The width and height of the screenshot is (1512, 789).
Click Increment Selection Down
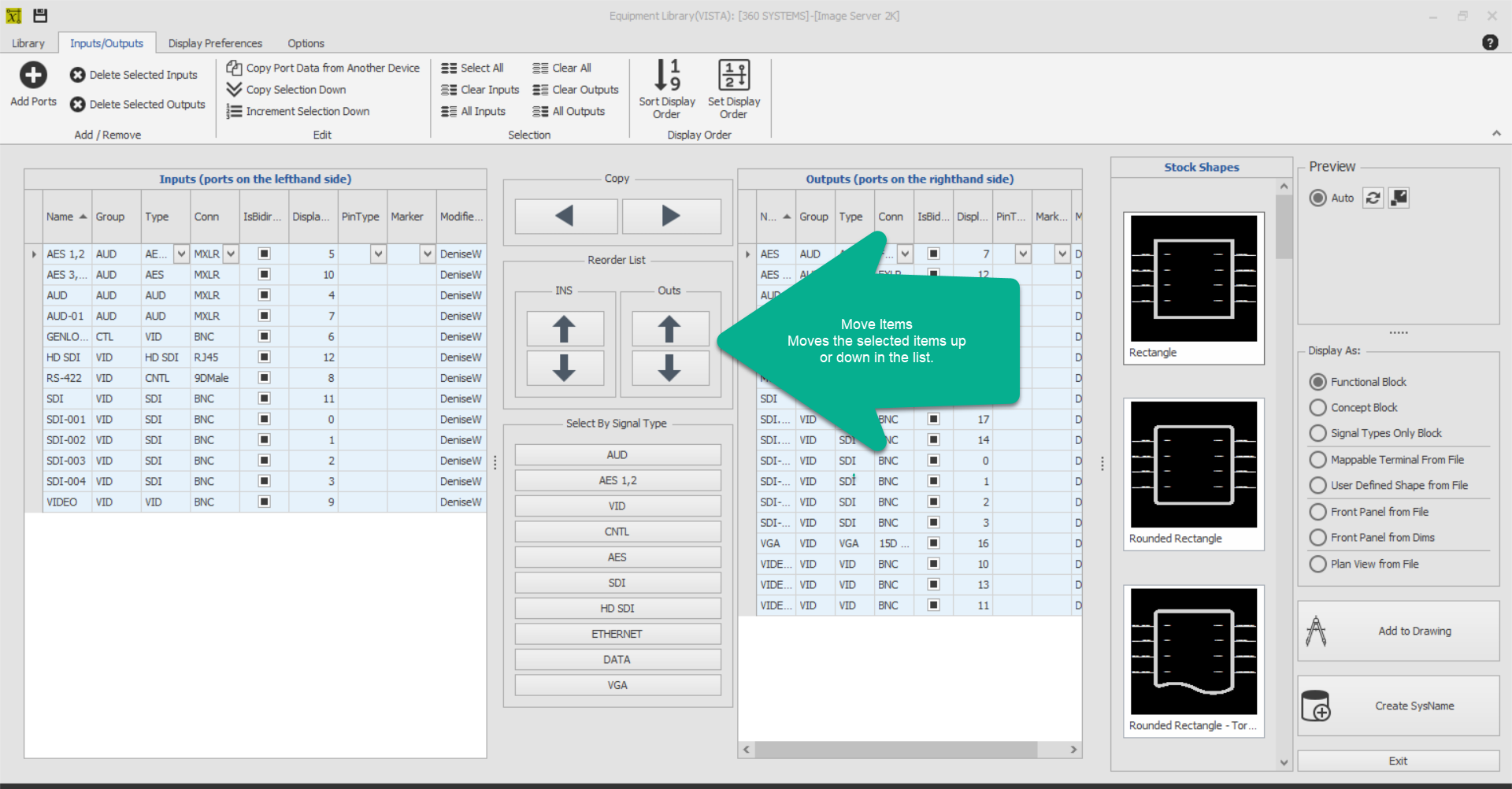point(298,111)
